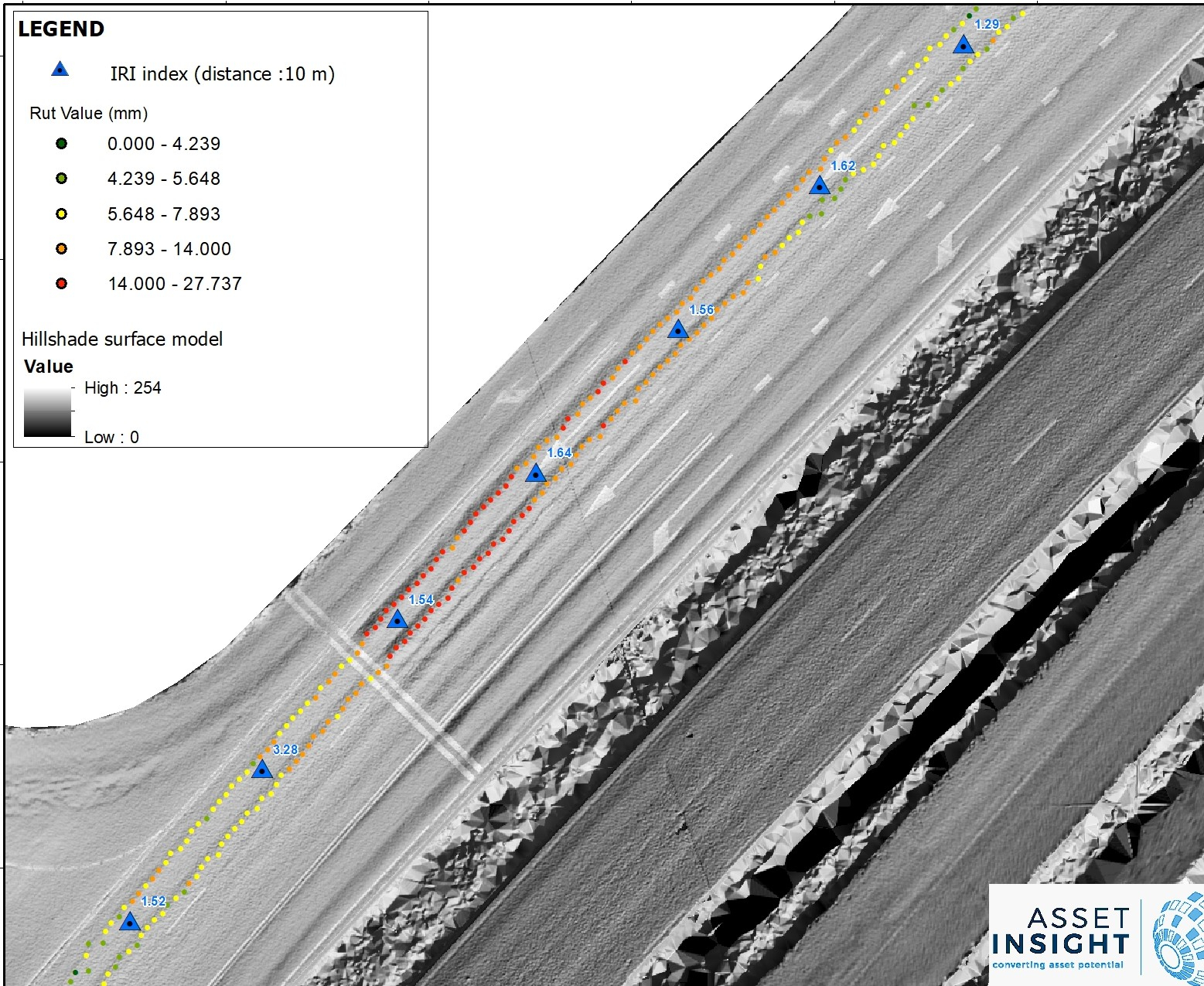1204x986 pixels.
Task: Click the dark green 0.000 - 4.239 legend dot
Action: pyautogui.click(x=62, y=143)
